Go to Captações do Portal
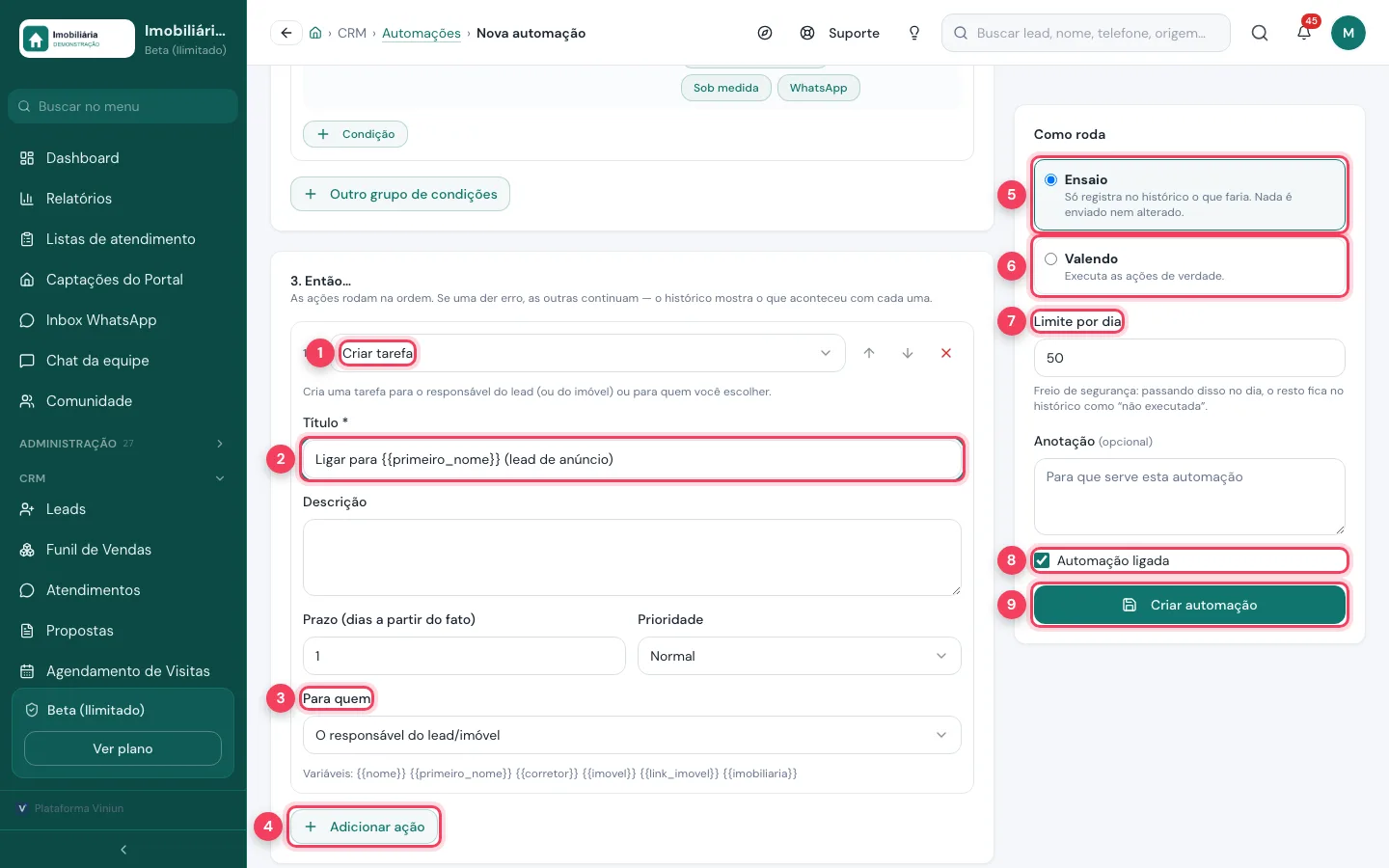Viewport: 1389px width, 868px height. pyautogui.click(x=123, y=280)
